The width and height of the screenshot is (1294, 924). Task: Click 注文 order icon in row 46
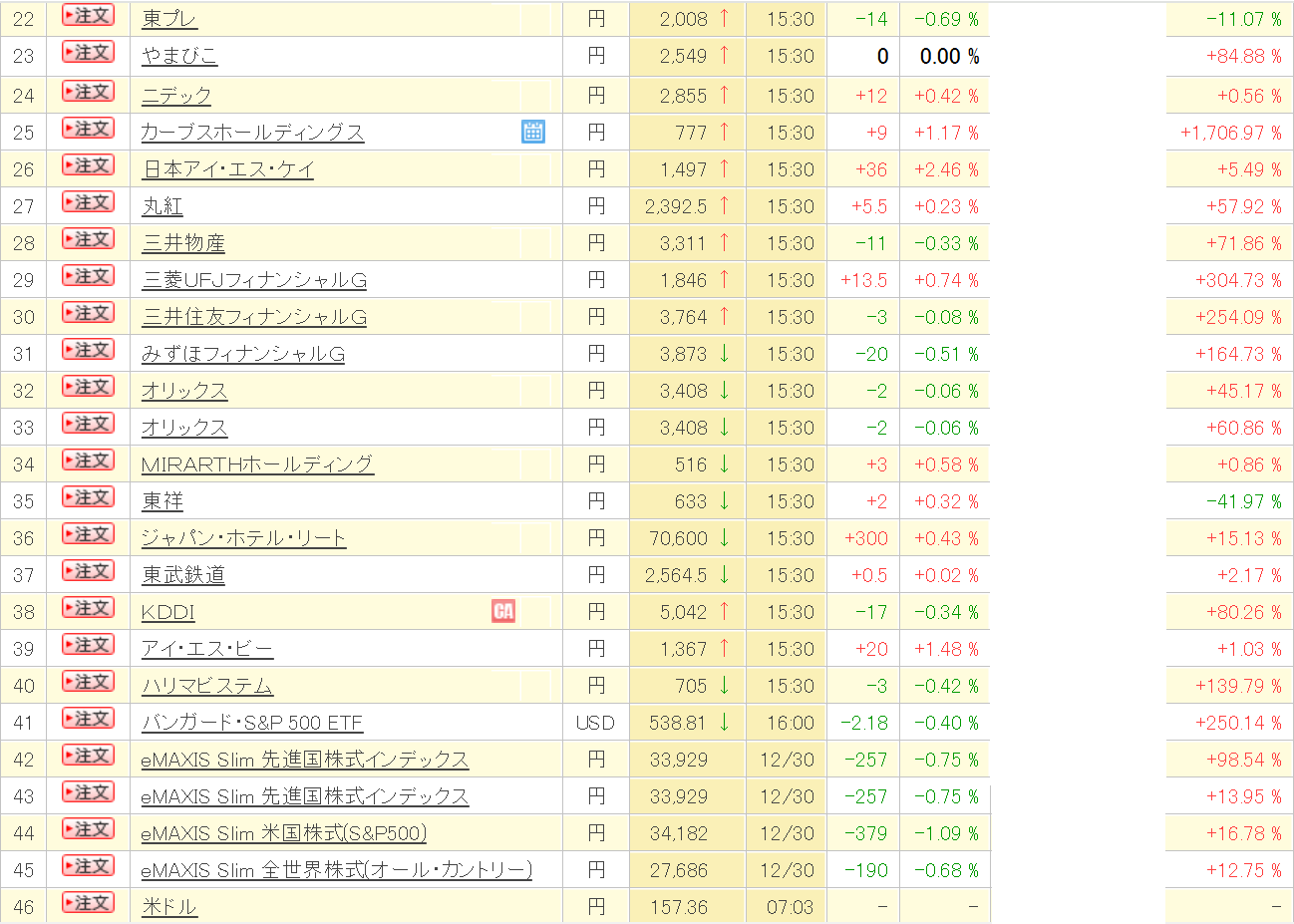pyautogui.click(x=89, y=903)
